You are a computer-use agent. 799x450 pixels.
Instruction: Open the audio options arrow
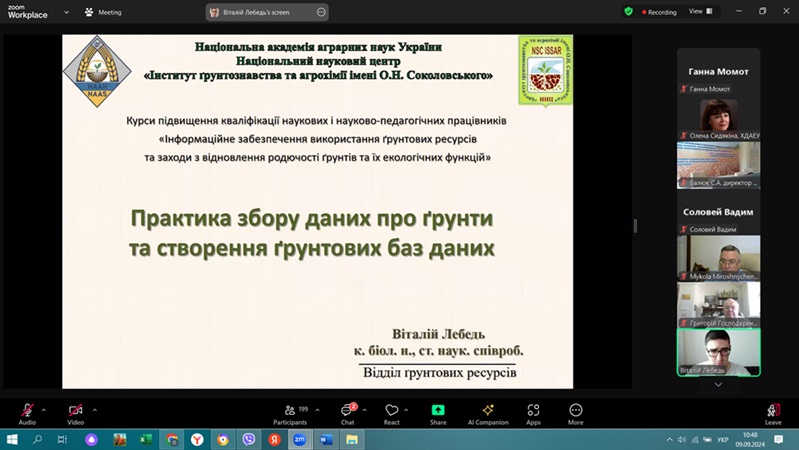44,410
